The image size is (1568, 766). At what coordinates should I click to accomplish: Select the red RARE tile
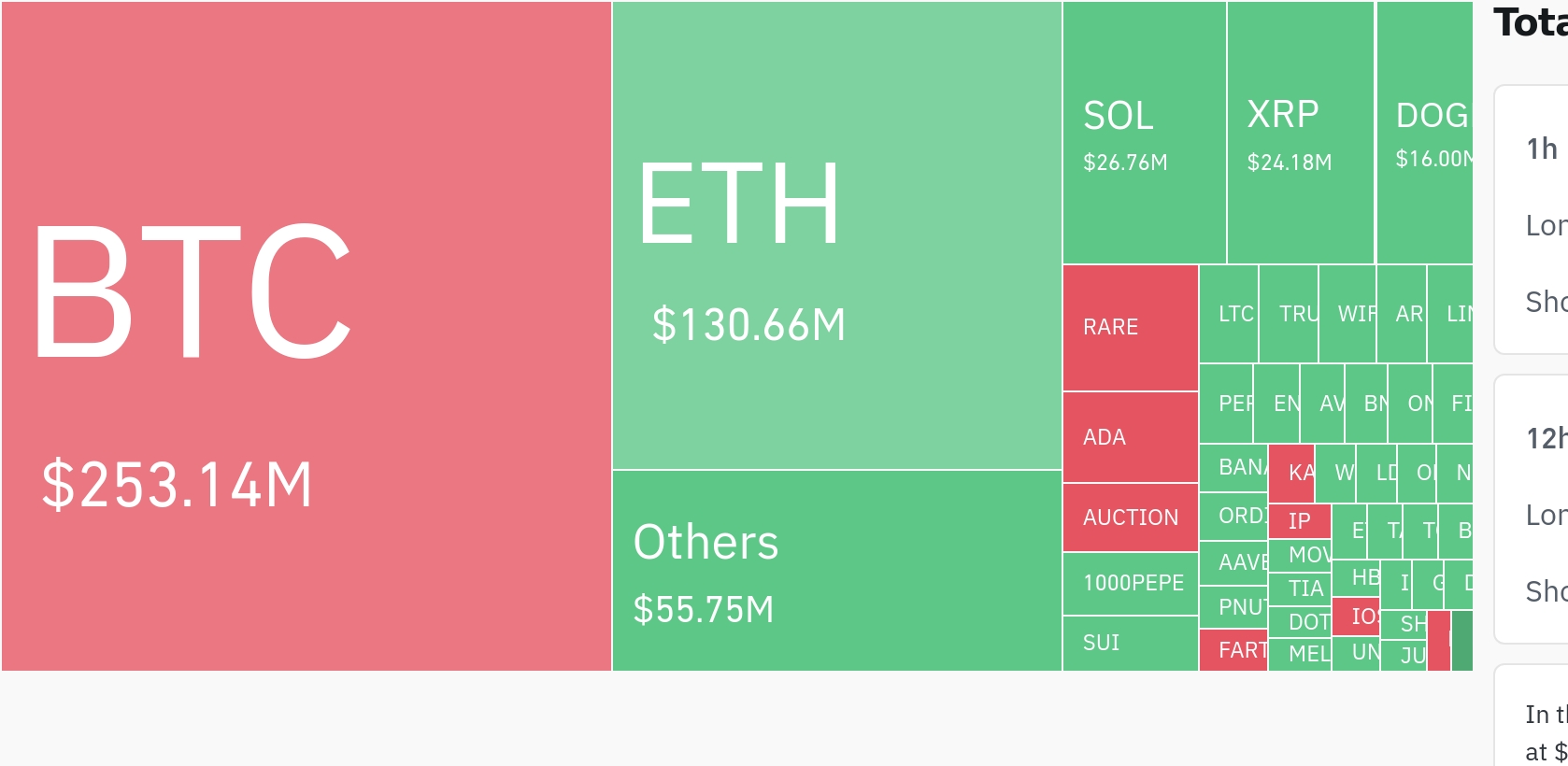[1130, 327]
